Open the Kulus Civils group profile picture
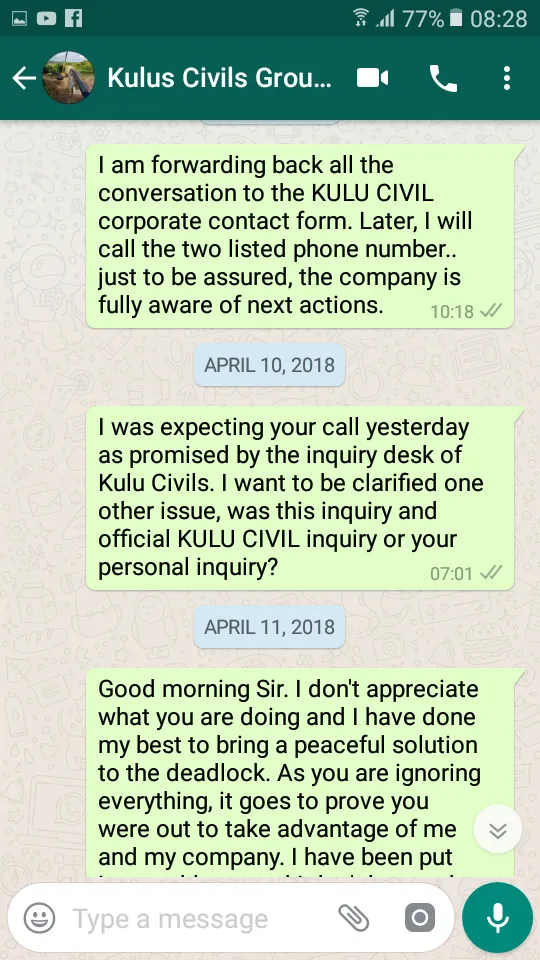The height and width of the screenshot is (960, 540). click(x=68, y=78)
